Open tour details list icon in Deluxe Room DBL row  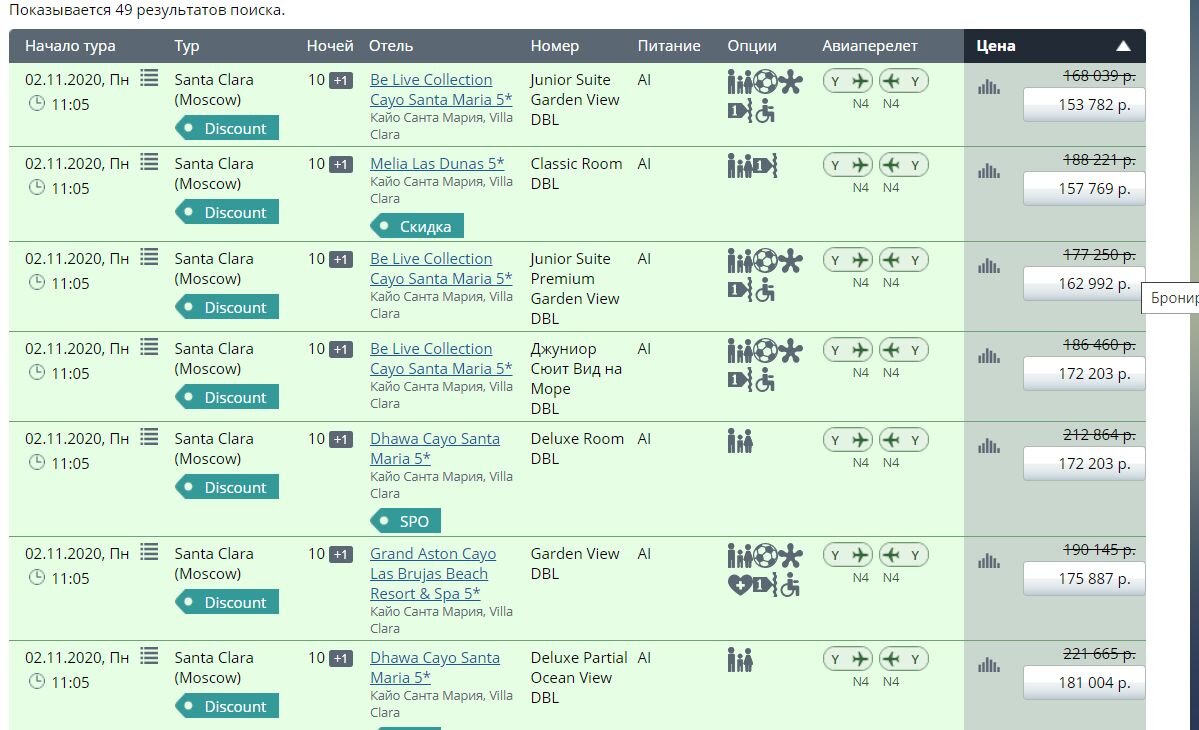(149, 437)
